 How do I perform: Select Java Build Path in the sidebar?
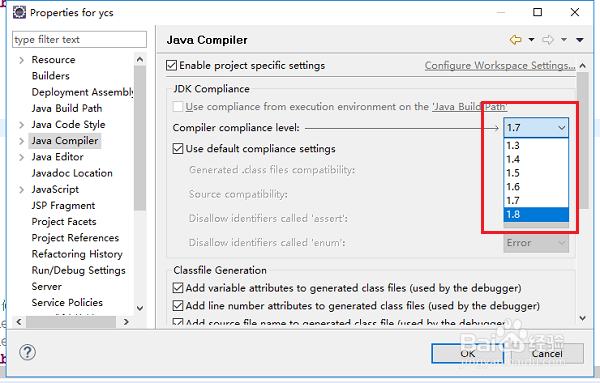pos(67,108)
